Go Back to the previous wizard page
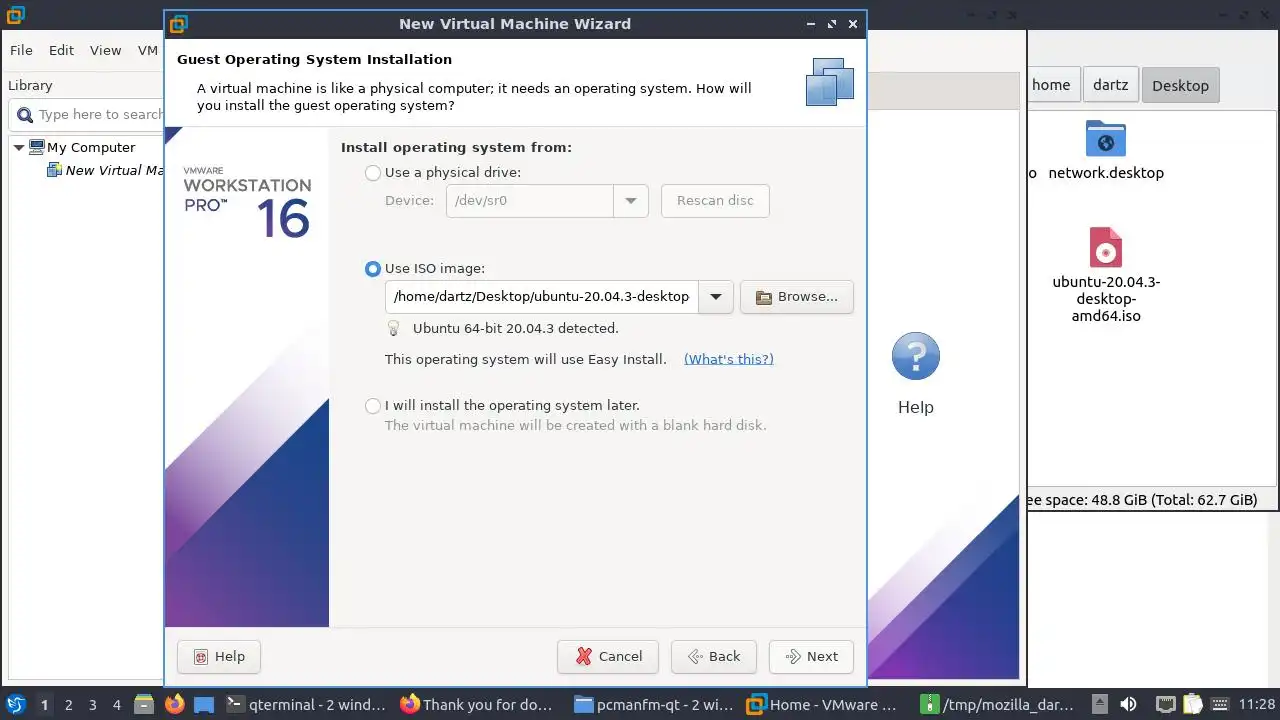This screenshot has height=720, width=1280. tap(714, 656)
